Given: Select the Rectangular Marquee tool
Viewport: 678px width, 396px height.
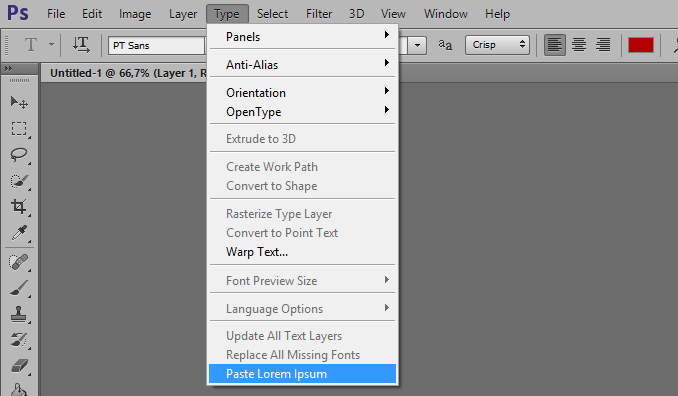Looking at the screenshot, I should pos(19,129).
